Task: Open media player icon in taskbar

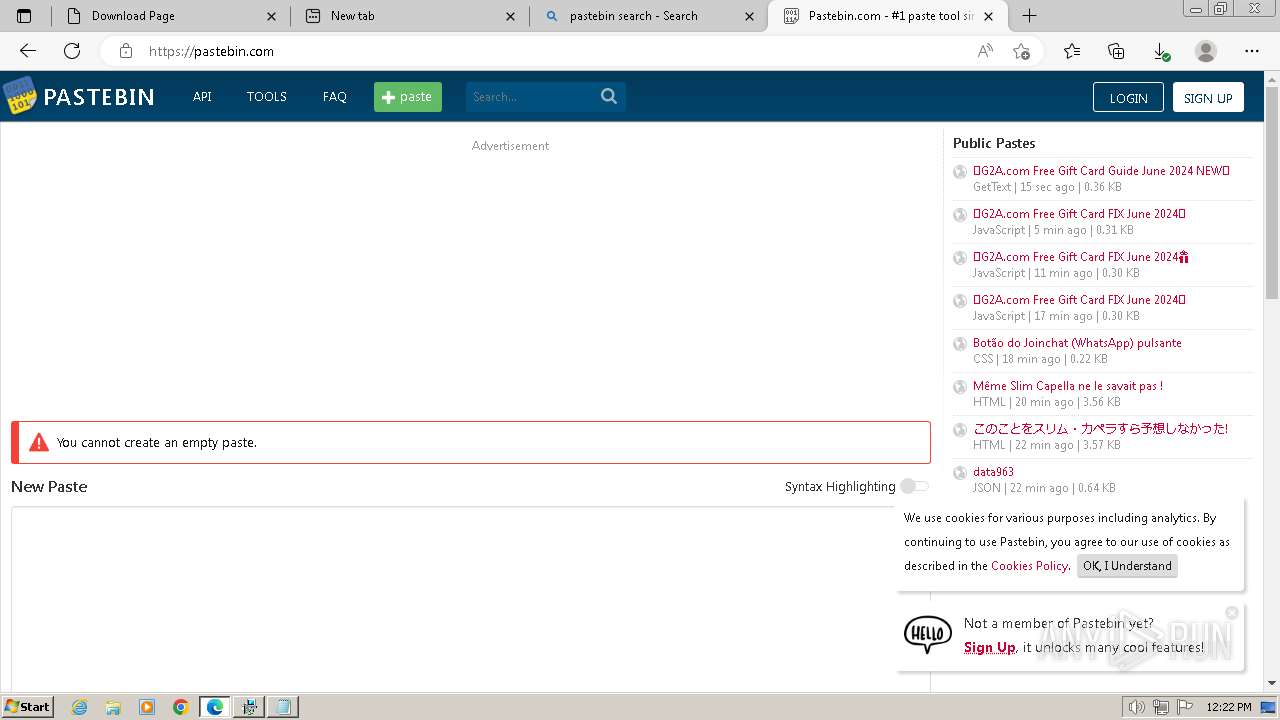Action: coord(147,707)
